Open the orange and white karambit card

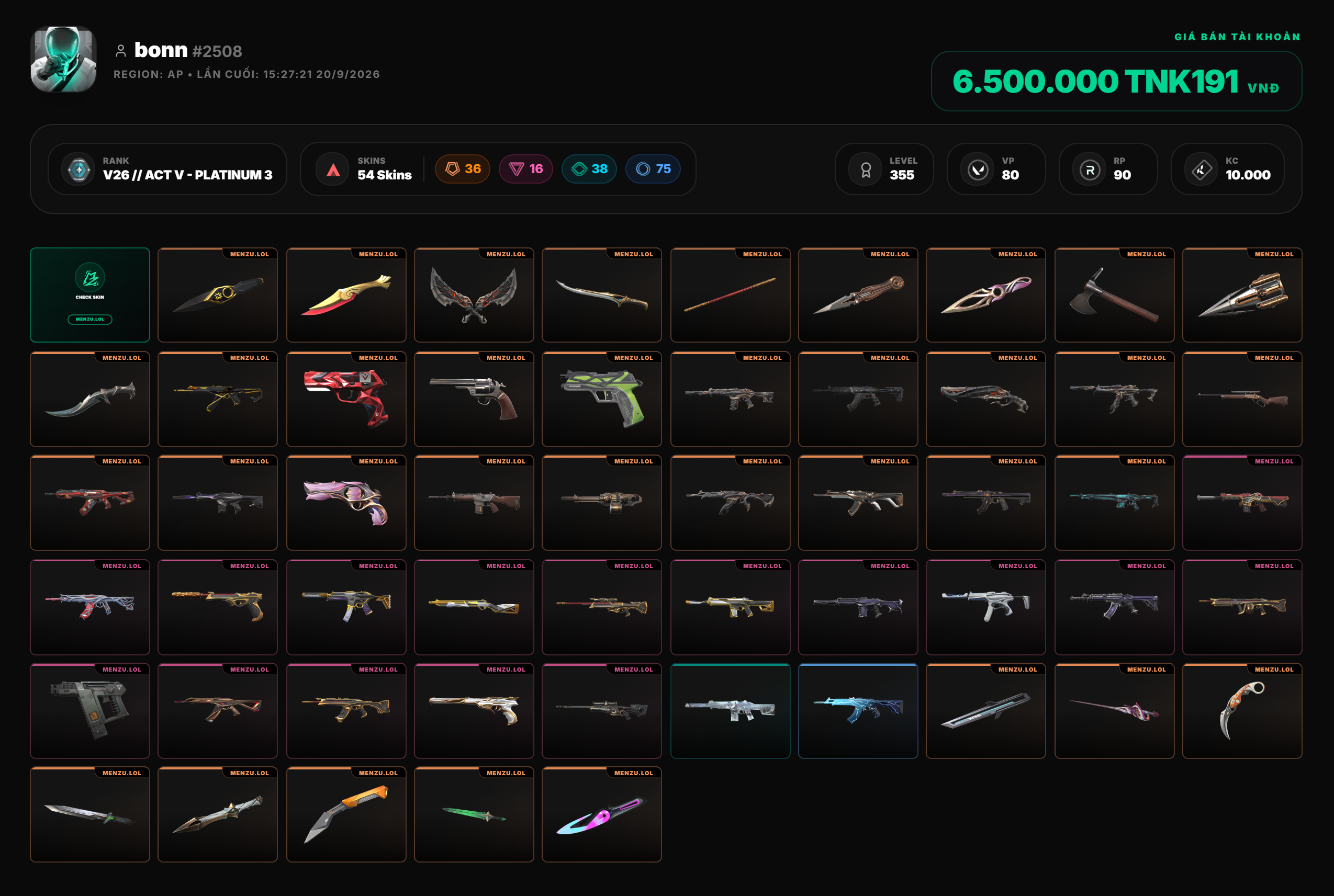(1242, 710)
